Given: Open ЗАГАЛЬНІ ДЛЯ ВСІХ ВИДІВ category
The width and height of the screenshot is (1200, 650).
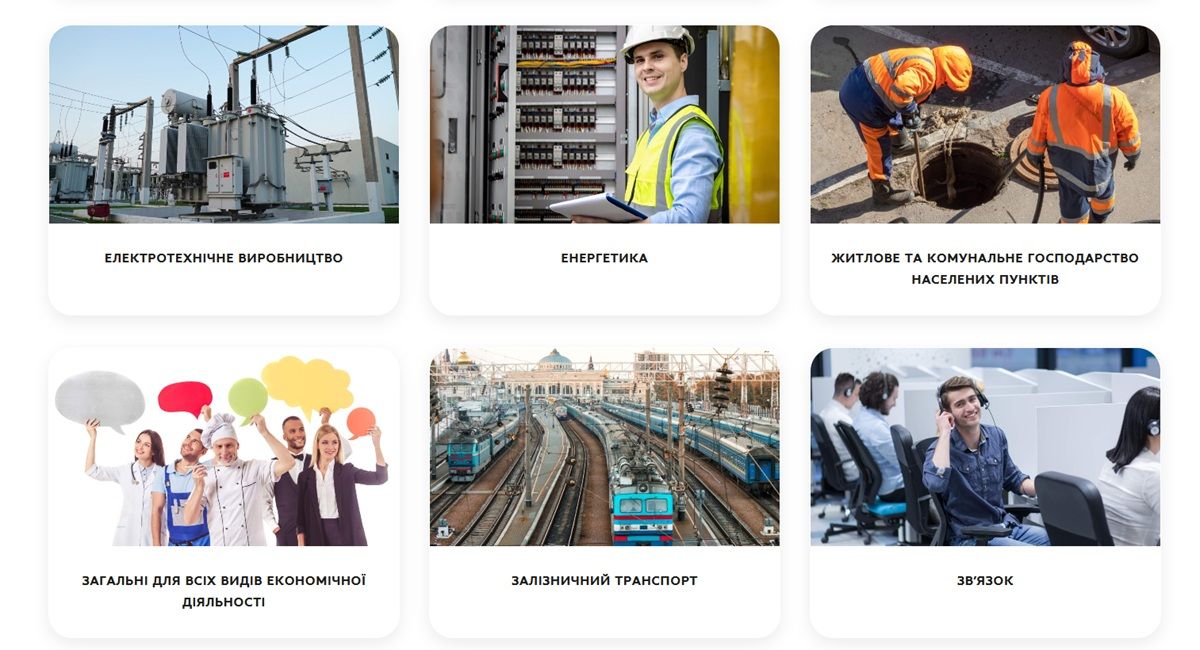Looking at the screenshot, I should 224,591.
